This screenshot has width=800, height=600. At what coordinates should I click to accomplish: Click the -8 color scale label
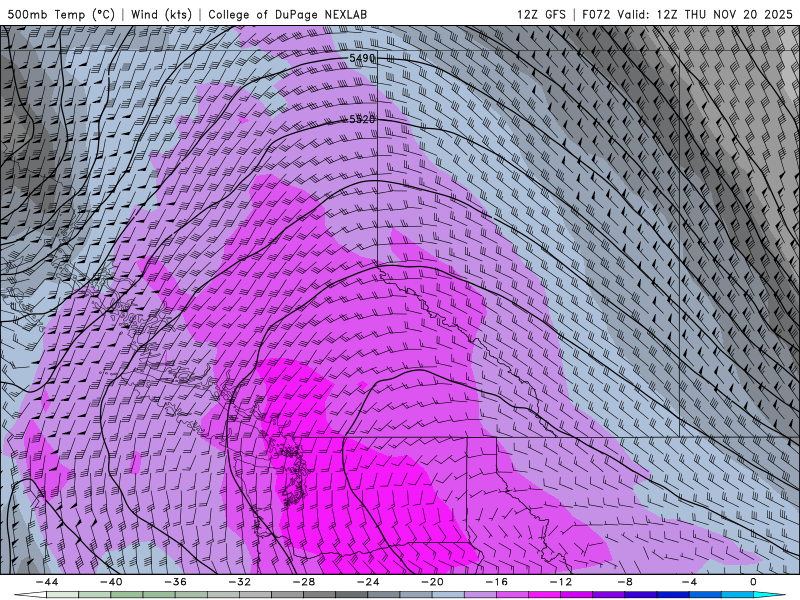(626, 582)
